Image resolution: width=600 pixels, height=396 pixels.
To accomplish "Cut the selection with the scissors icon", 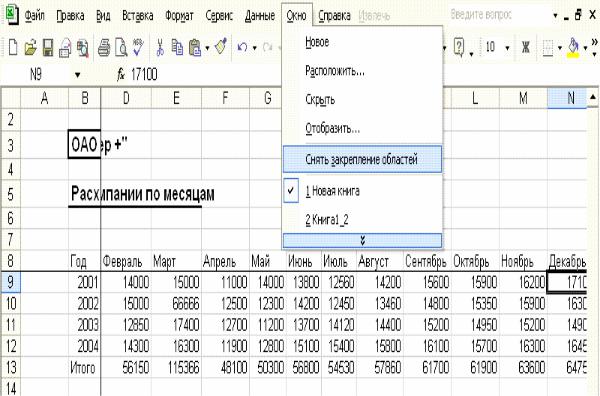I will click(160, 47).
